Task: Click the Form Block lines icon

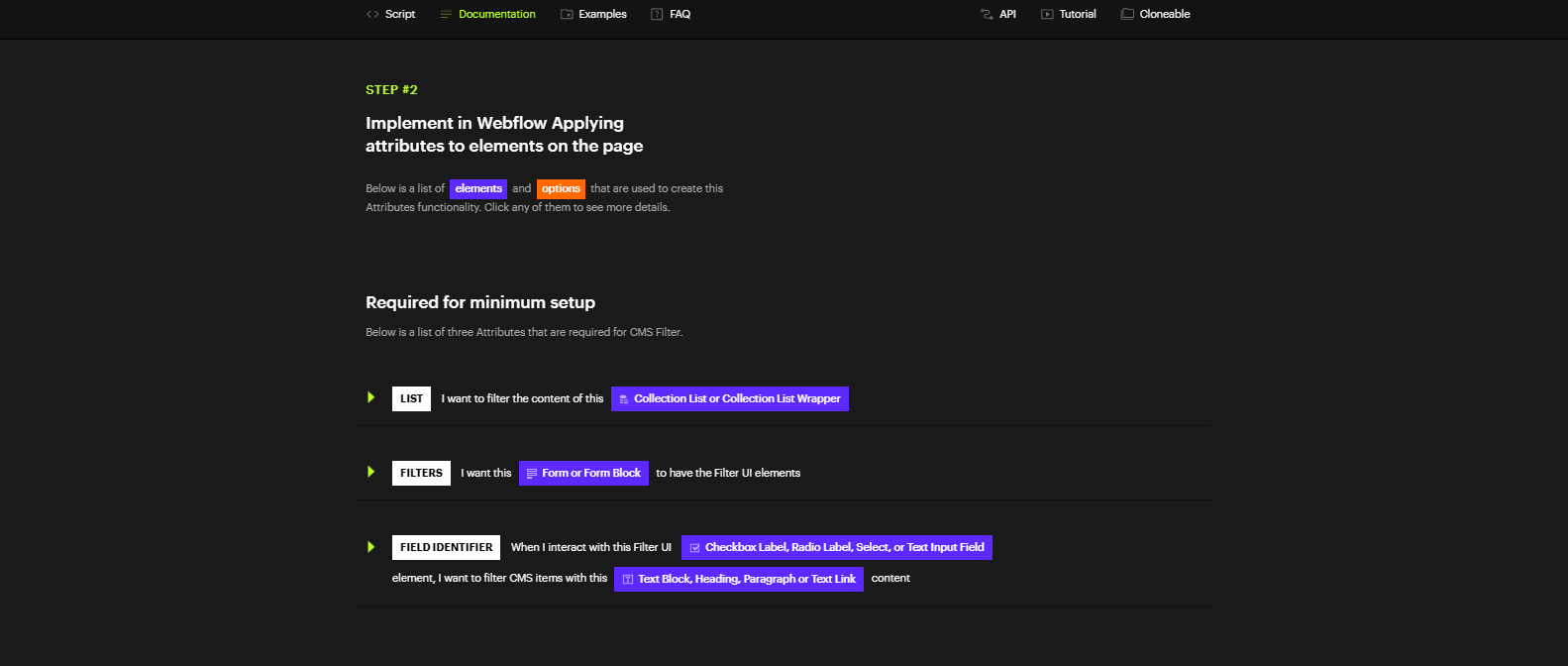Action: (532, 474)
